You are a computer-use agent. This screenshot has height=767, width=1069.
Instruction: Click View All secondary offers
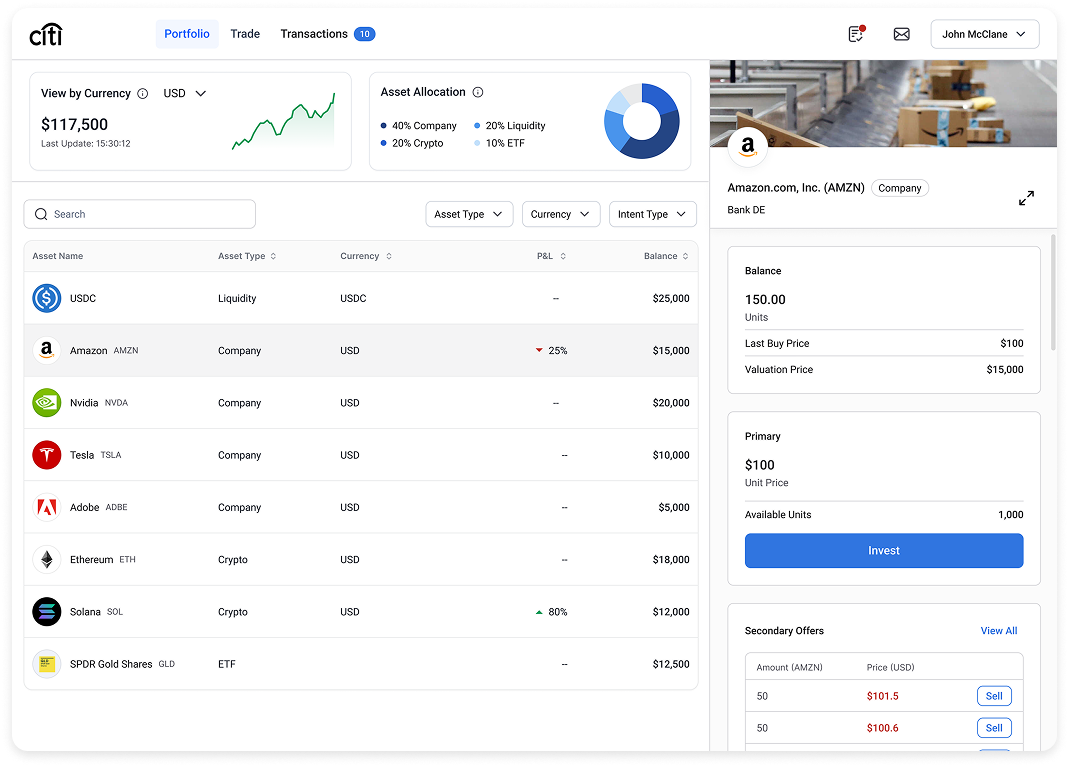(x=999, y=631)
